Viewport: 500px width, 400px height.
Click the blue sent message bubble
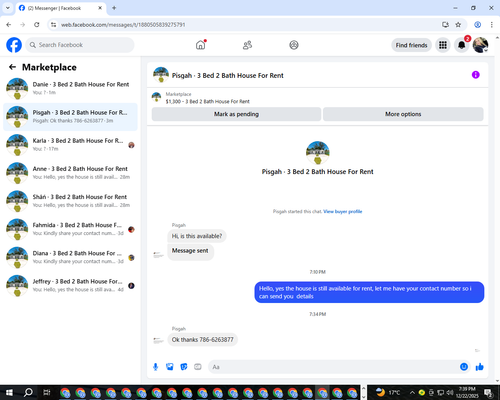pos(369,292)
